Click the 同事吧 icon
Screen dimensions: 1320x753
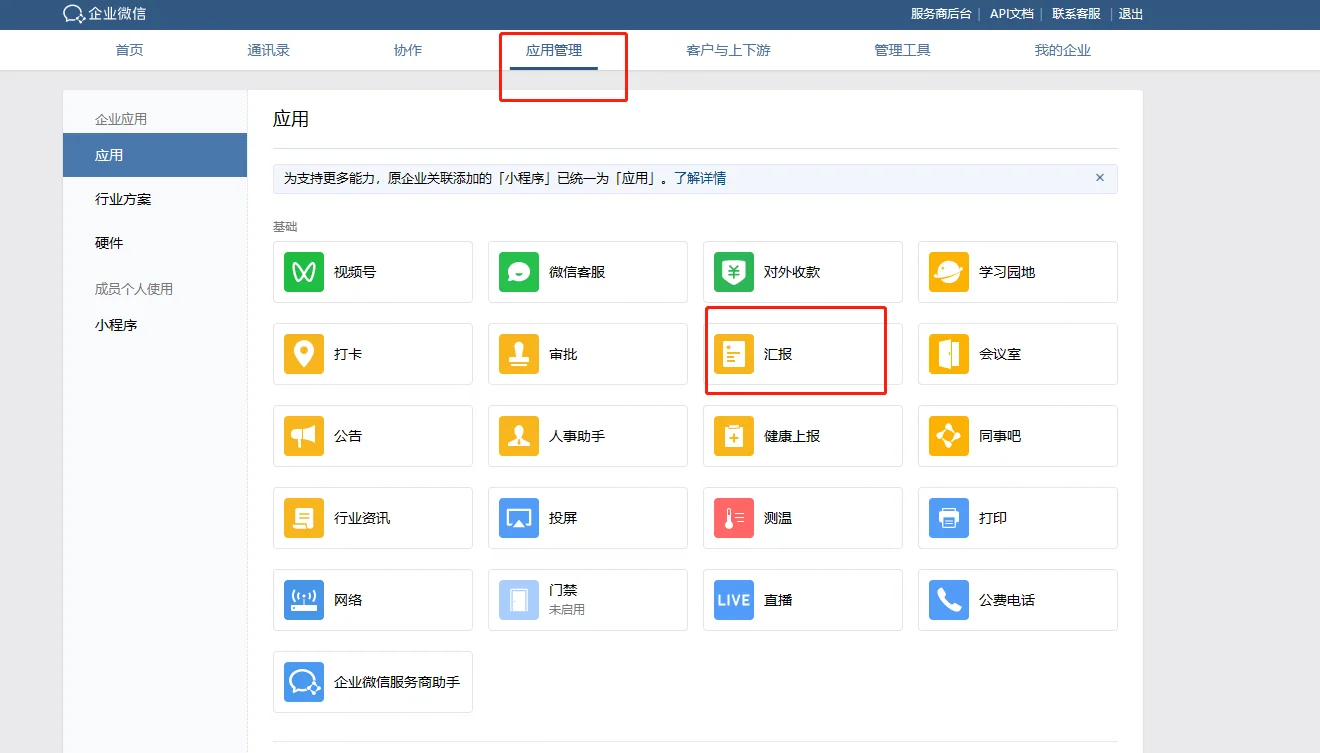(949, 436)
